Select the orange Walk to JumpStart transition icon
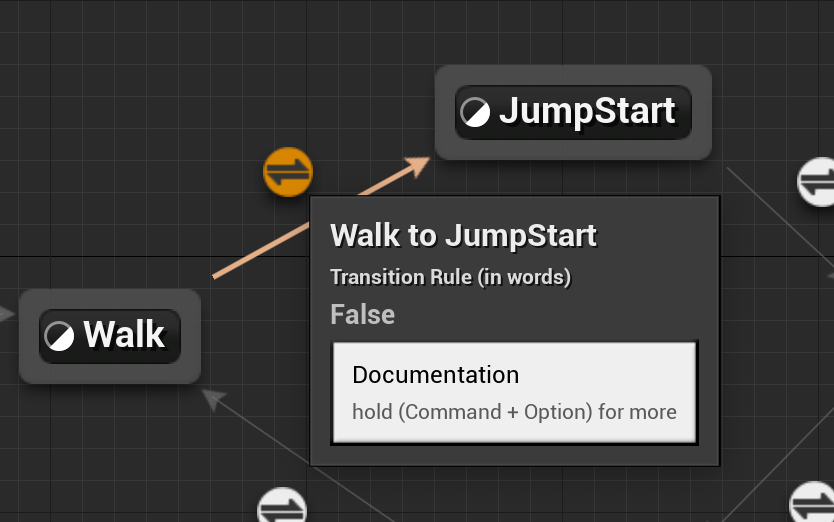The image size is (834, 522). [x=288, y=172]
